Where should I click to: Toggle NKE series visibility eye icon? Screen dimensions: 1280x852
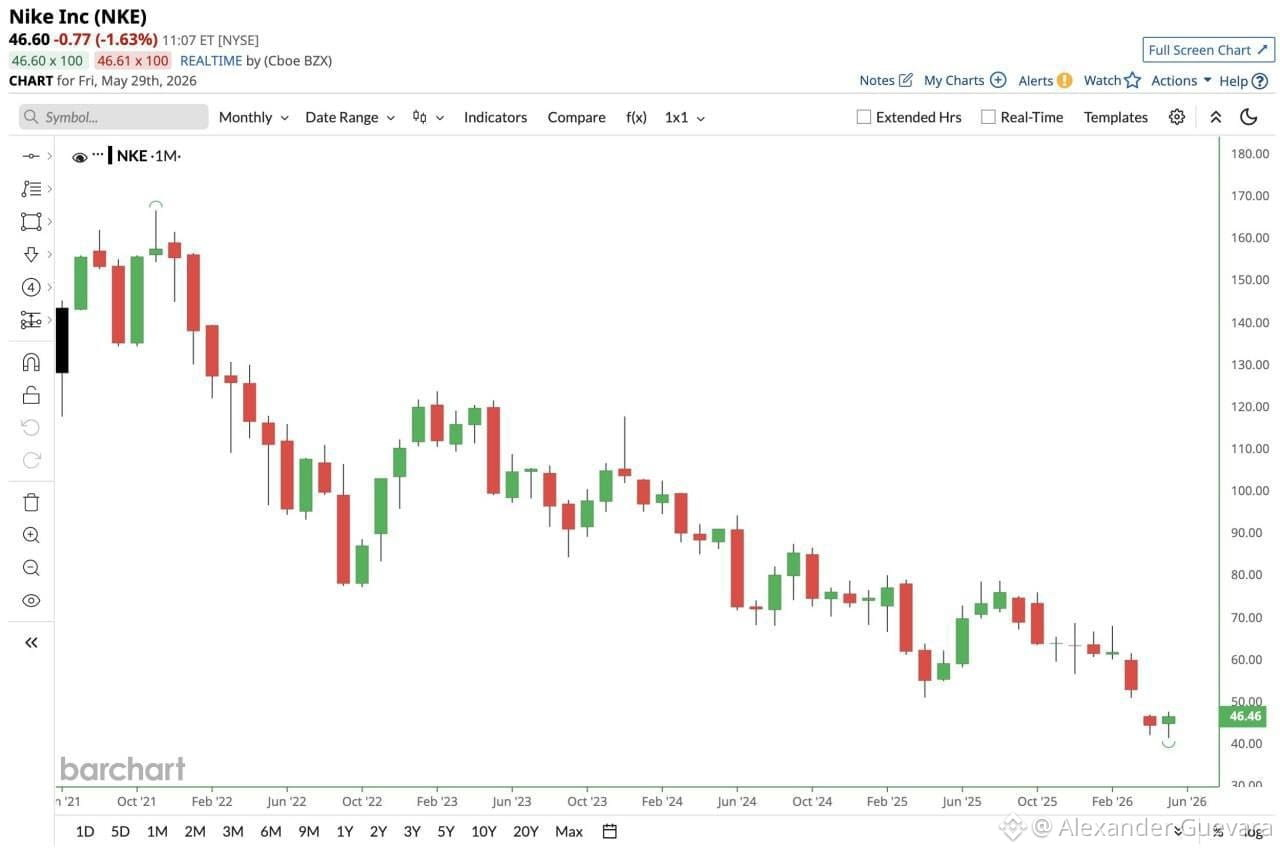point(80,157)
